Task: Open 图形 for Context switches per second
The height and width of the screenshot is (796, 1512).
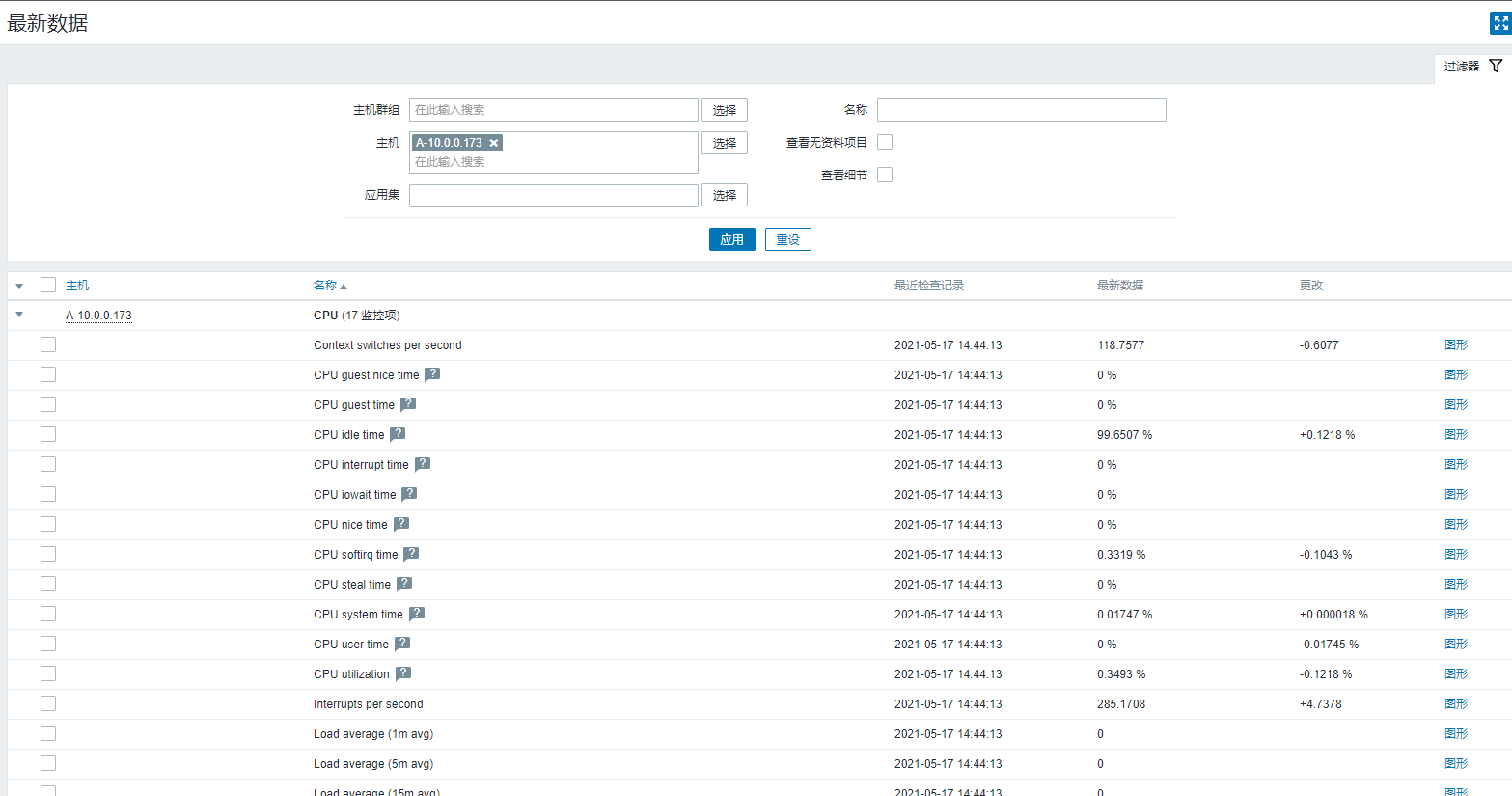Action: pyautogui.click(x=1456, y=344)
